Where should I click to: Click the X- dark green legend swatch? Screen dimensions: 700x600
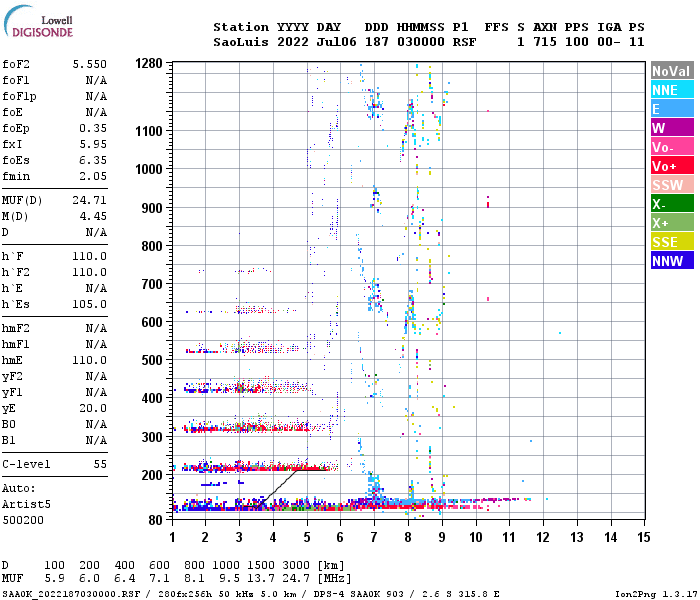(x=672, y=204)
